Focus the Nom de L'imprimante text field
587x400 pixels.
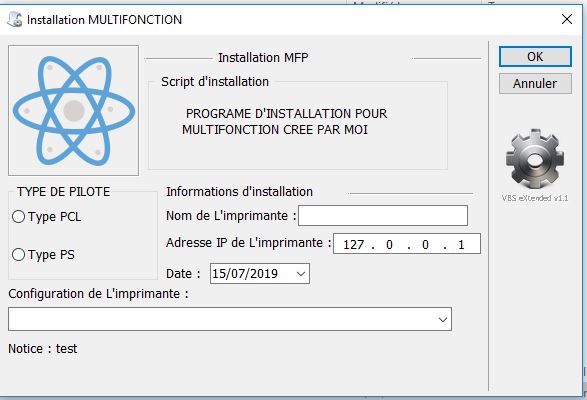(x=383, y=215)
